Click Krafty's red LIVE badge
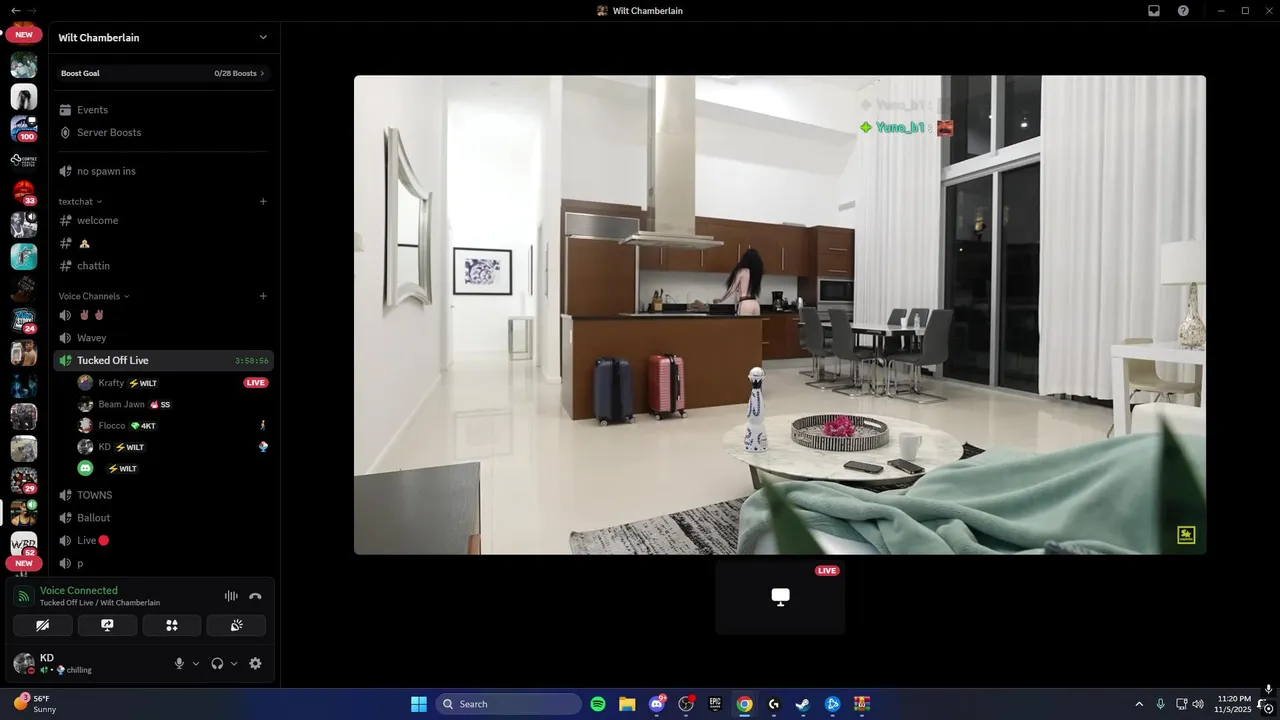Screen dimensions: 1280x720 (x=256, y=383)
